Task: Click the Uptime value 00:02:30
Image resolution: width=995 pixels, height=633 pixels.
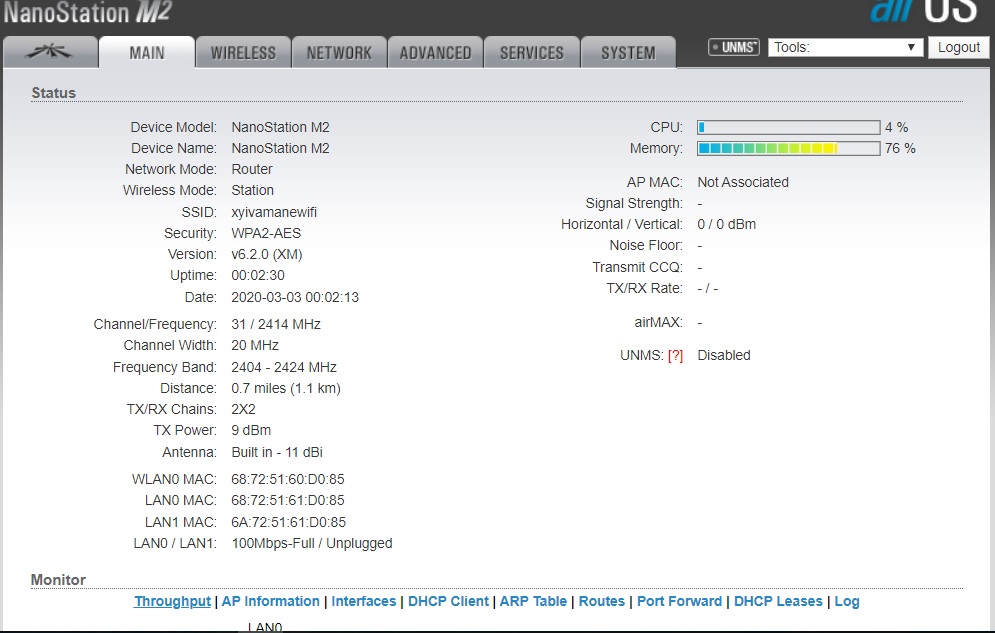Action: pyautogui.click(x=258, y=275)
